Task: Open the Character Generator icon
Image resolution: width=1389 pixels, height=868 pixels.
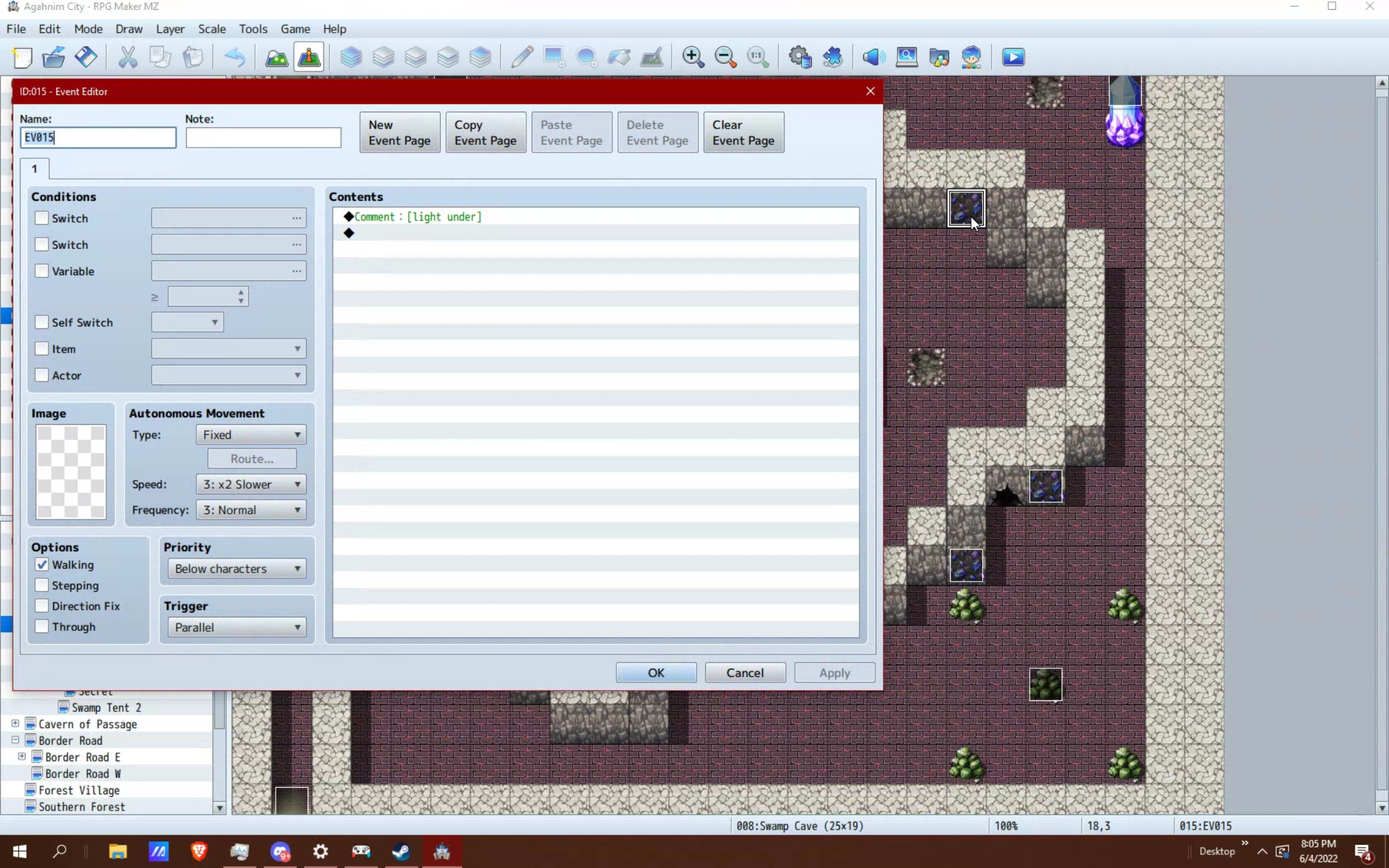Action: coord(971,58)
